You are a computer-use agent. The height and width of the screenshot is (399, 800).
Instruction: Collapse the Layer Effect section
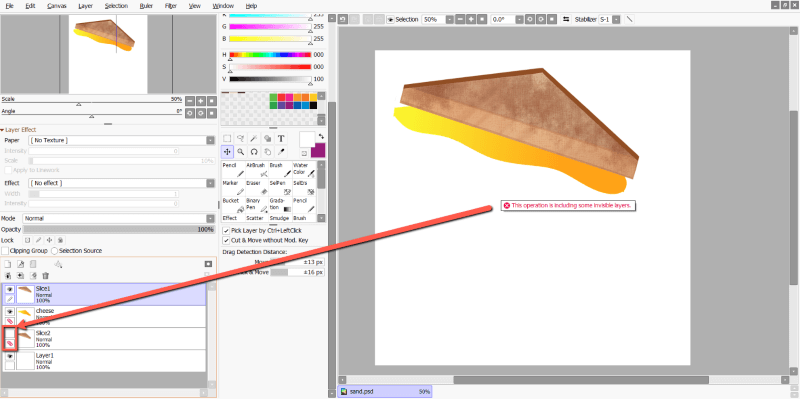point(2,130)
